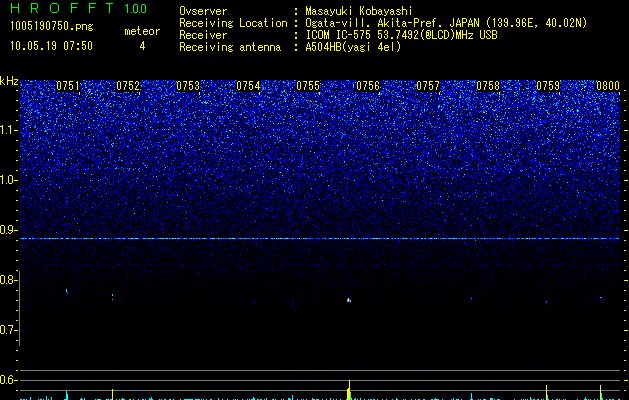Click the kHz axis unit label
This screenshot has height=400, width=629.
click(9, 81)
